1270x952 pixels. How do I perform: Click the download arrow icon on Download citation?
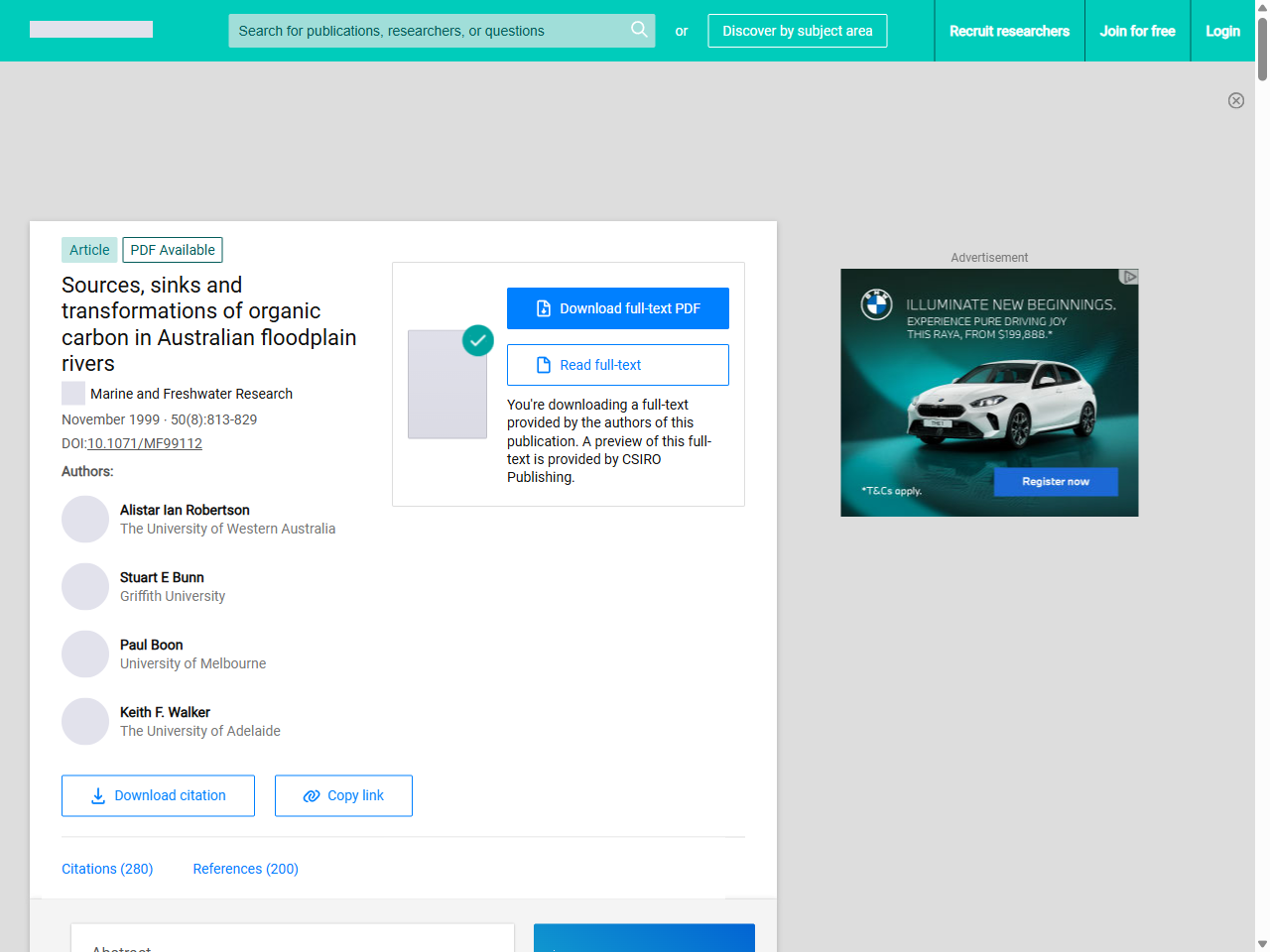(x=97, y=796)
